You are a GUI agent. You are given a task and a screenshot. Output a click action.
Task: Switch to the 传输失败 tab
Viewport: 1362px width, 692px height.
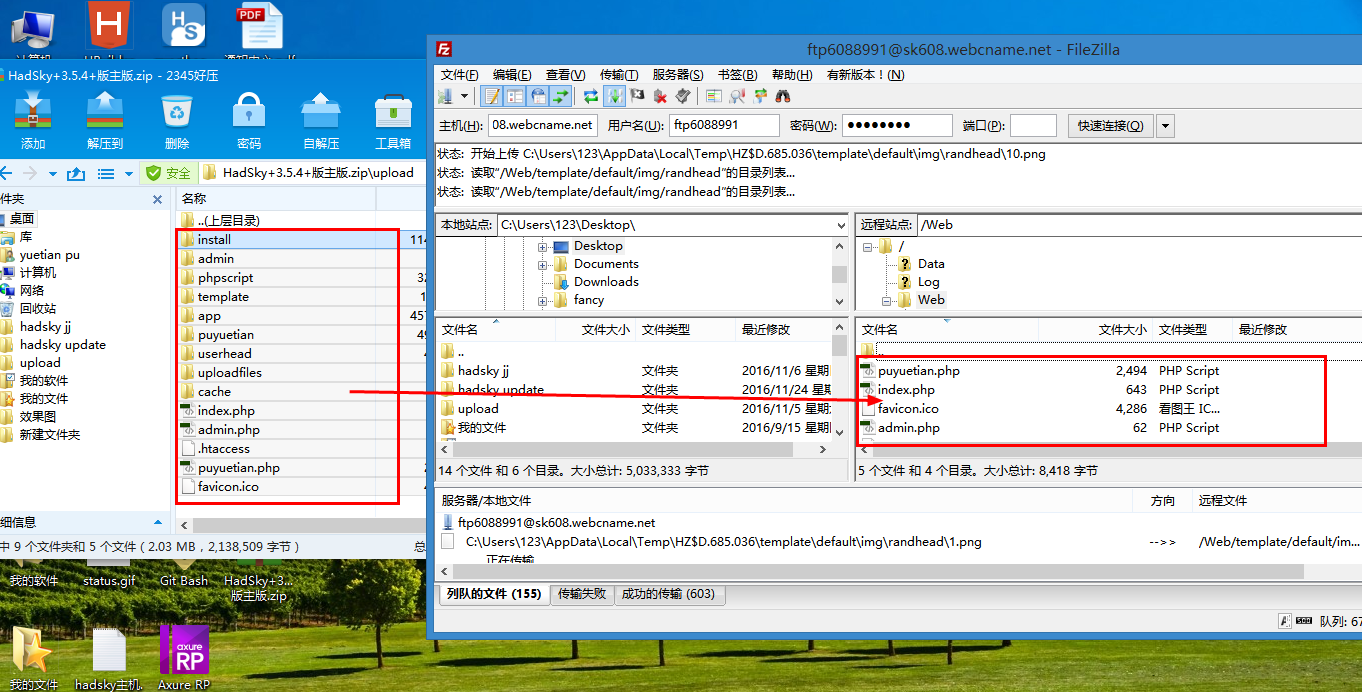click(582, 594)
